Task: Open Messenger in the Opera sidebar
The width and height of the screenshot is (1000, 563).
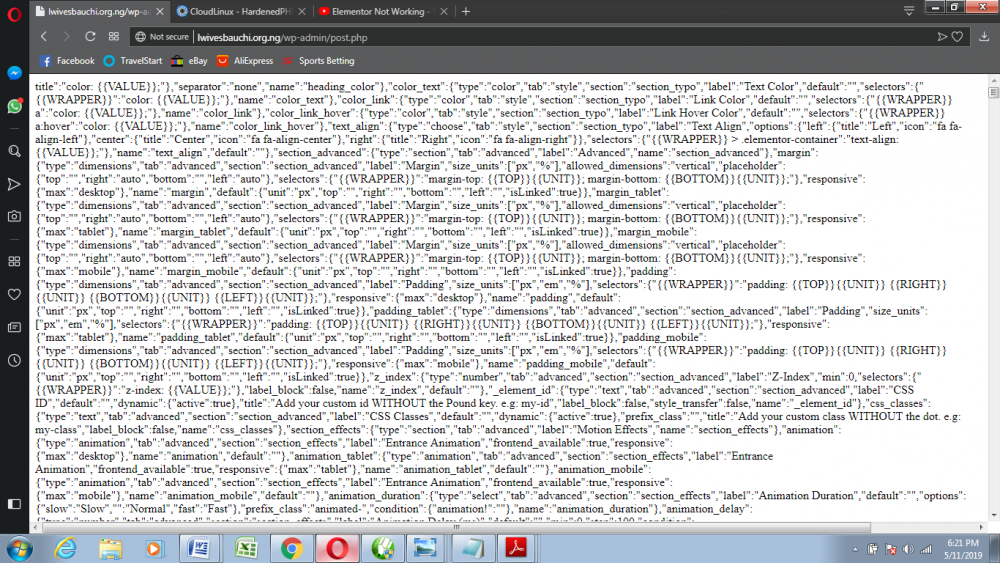Action: [14, 73]
